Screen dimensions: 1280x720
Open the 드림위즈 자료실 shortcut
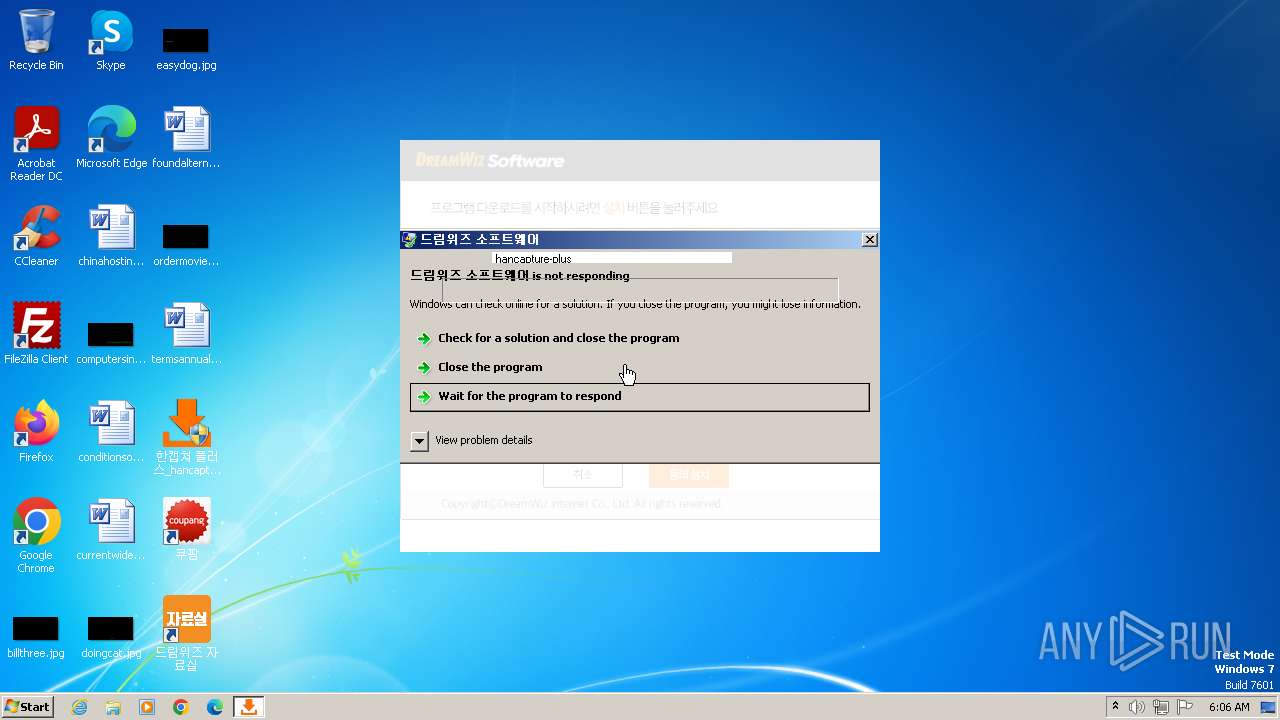[187, 633]
